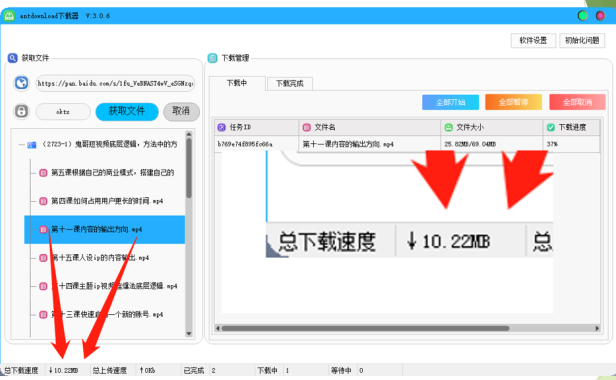
Task: Click the pink circle window button
Action: [600, 16]
